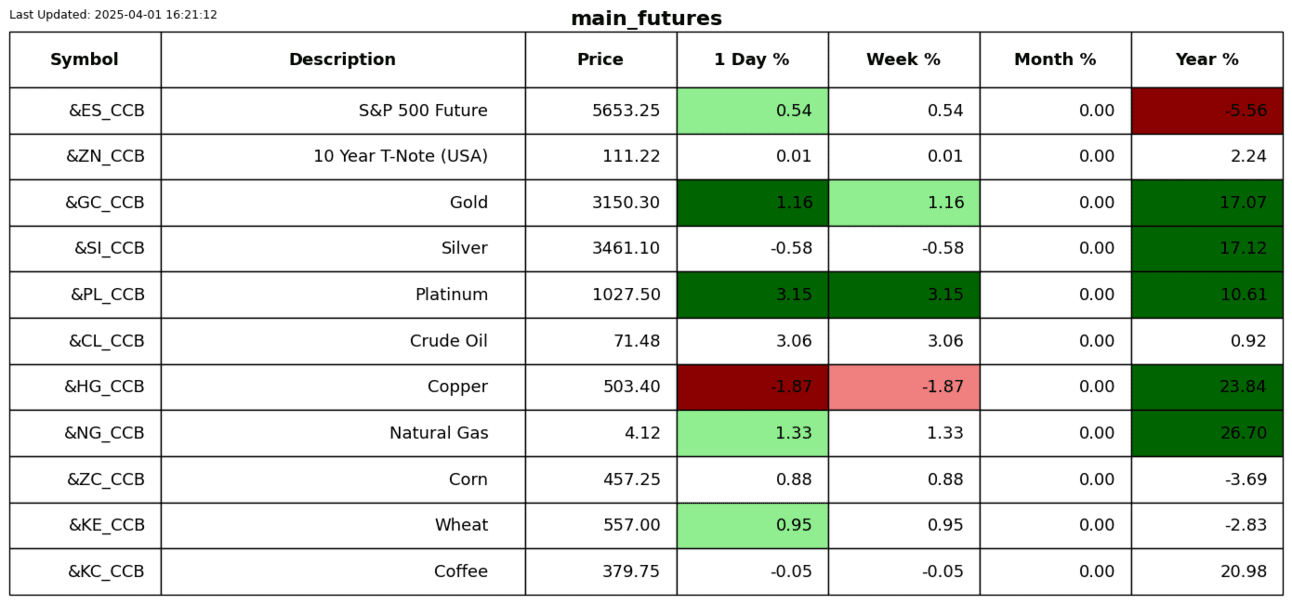Image resolution: width=1292 pixels, height=604 pixels.
Task: Click Silver's Year % value 17.12
Action: [1243, 249]
